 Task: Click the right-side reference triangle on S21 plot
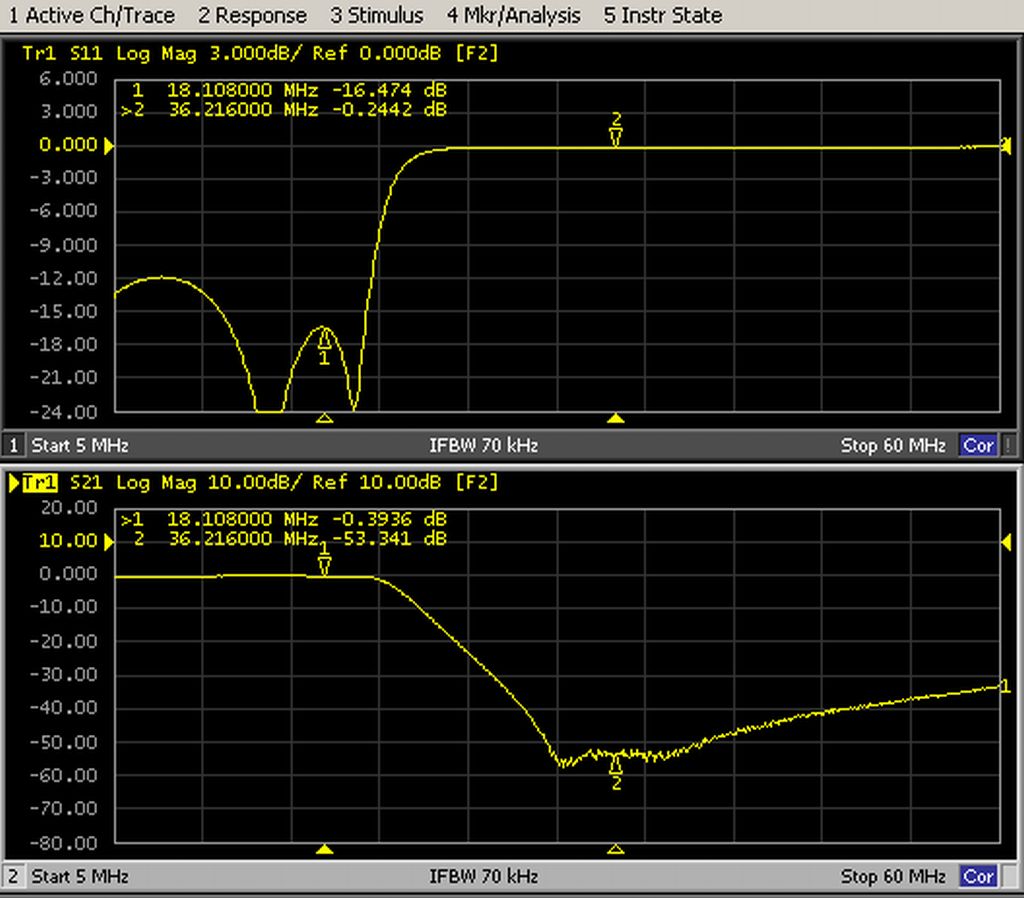coord(1007,541)
